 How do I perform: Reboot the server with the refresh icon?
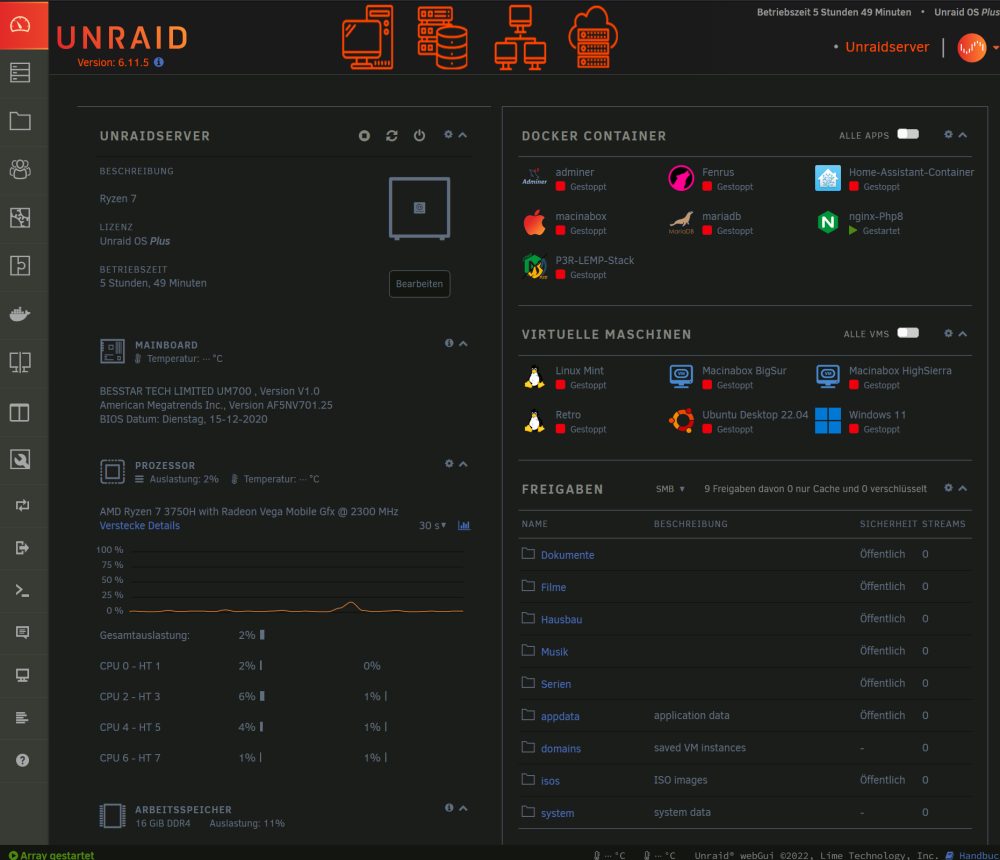pos(392,135)
